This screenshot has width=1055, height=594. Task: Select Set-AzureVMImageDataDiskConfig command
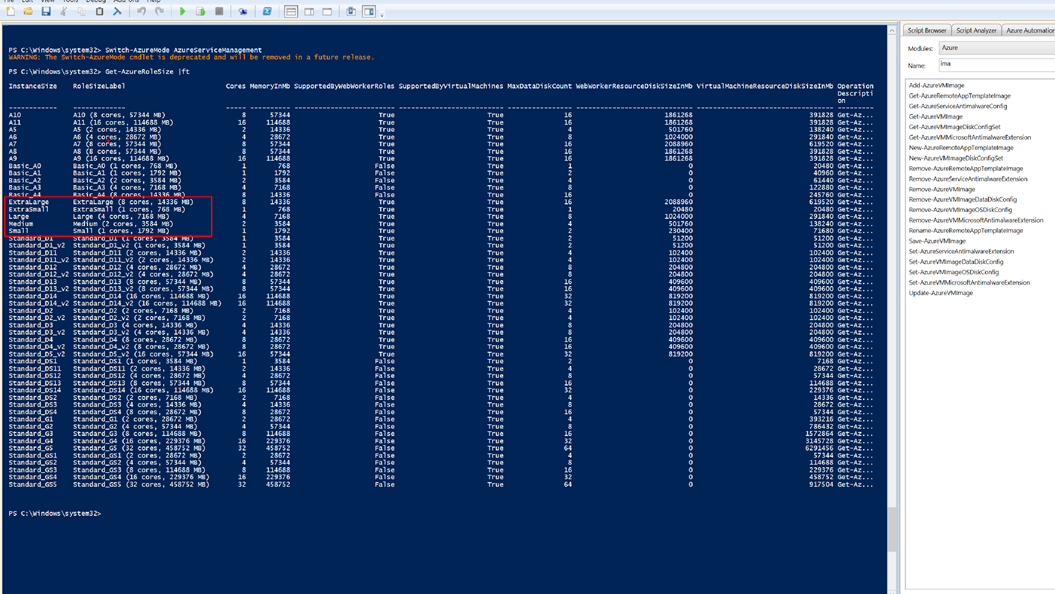pos(955,262)
